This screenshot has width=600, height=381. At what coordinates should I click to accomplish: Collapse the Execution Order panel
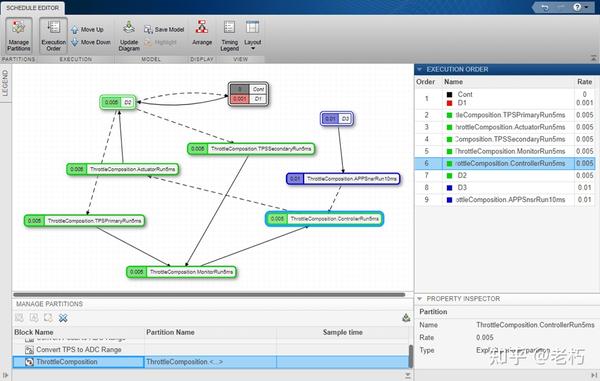[420, 69]
